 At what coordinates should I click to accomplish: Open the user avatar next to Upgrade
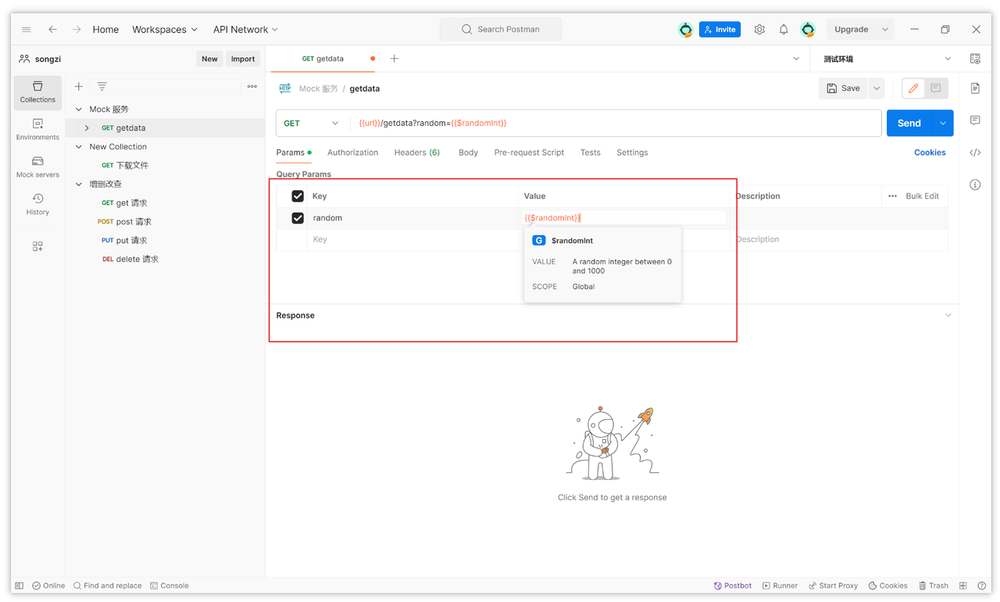(x=808, y=29)
